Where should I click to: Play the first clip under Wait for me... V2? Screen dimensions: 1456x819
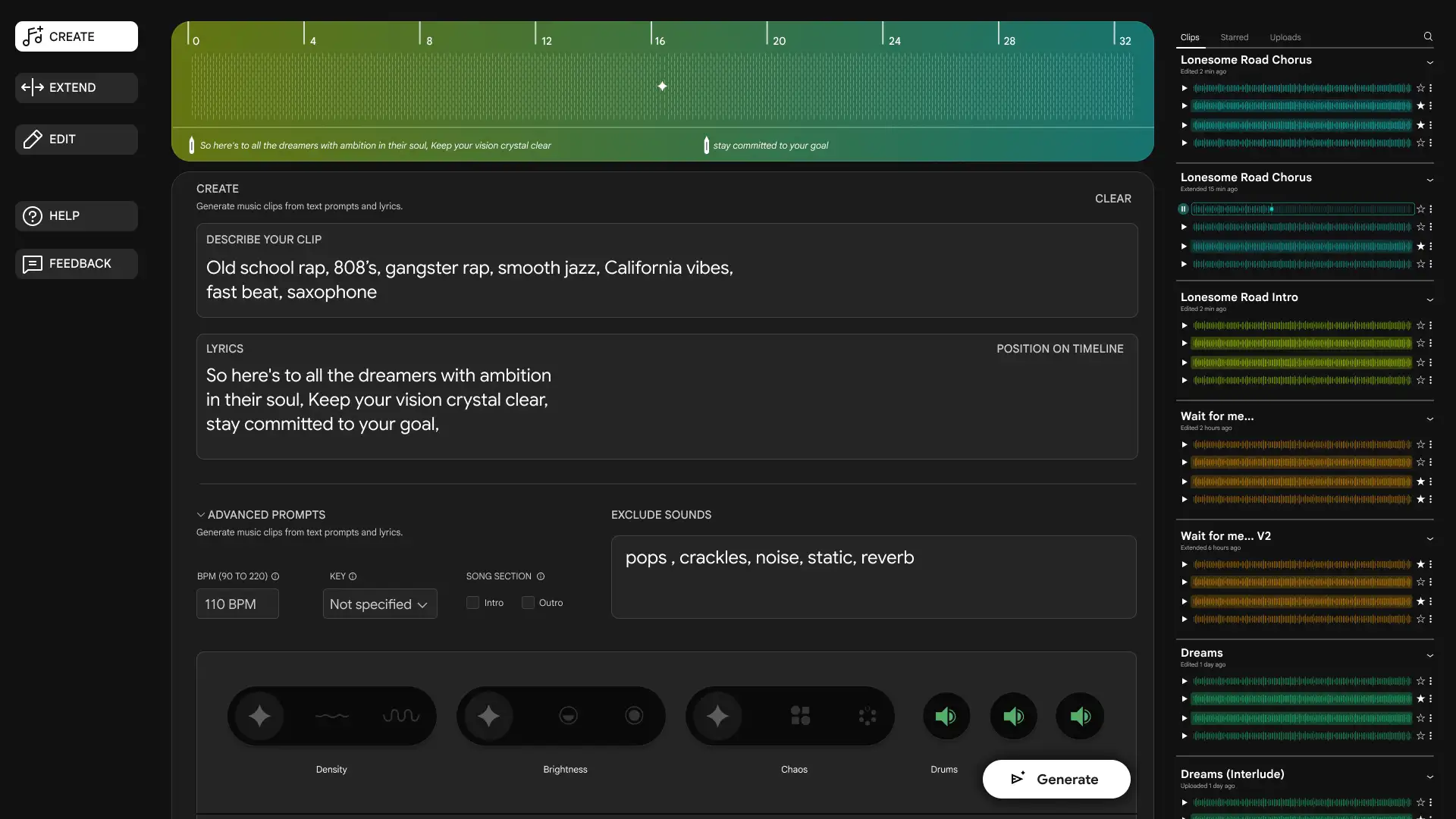coord(1184,565)
